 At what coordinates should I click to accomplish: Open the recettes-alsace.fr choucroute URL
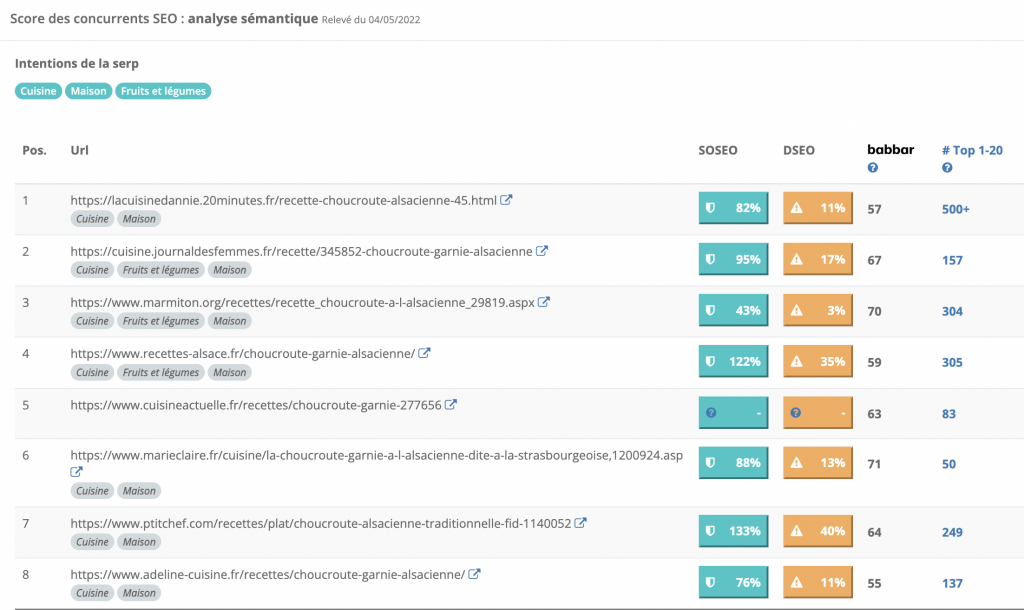point(243,353)
